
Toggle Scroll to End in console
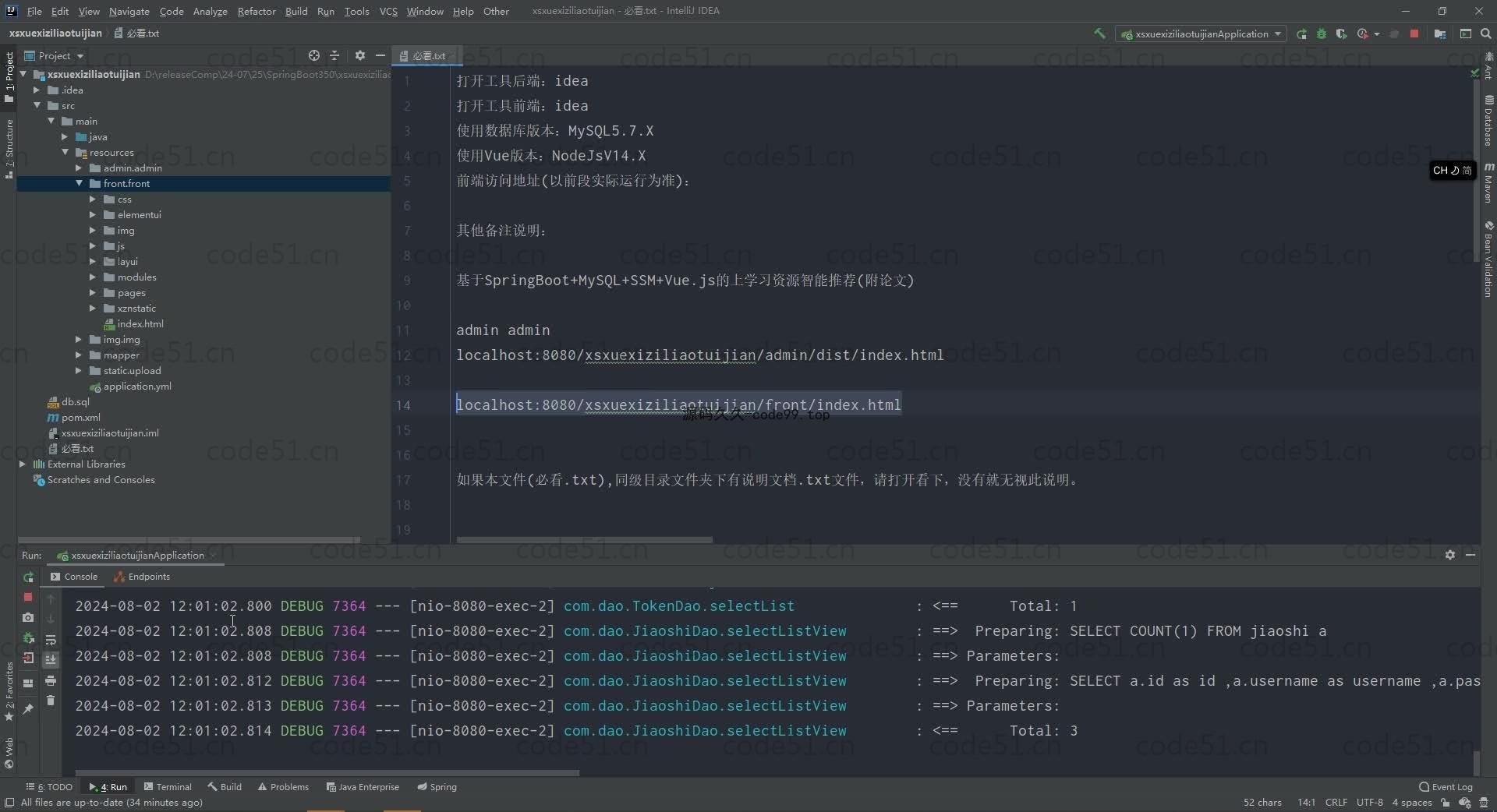click(51, 659)
